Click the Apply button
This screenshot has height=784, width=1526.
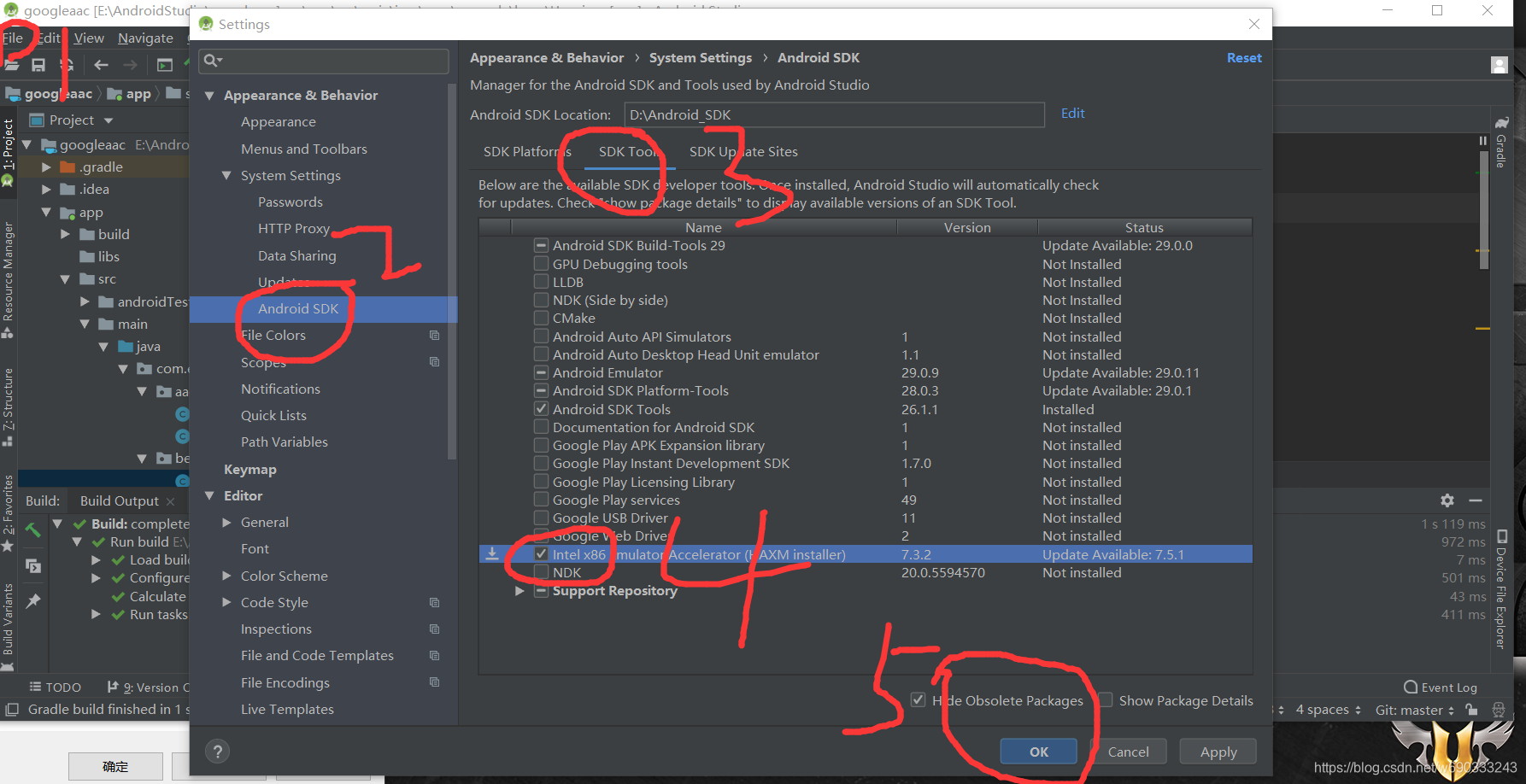pyautogui.click(x=1218, y=752)
